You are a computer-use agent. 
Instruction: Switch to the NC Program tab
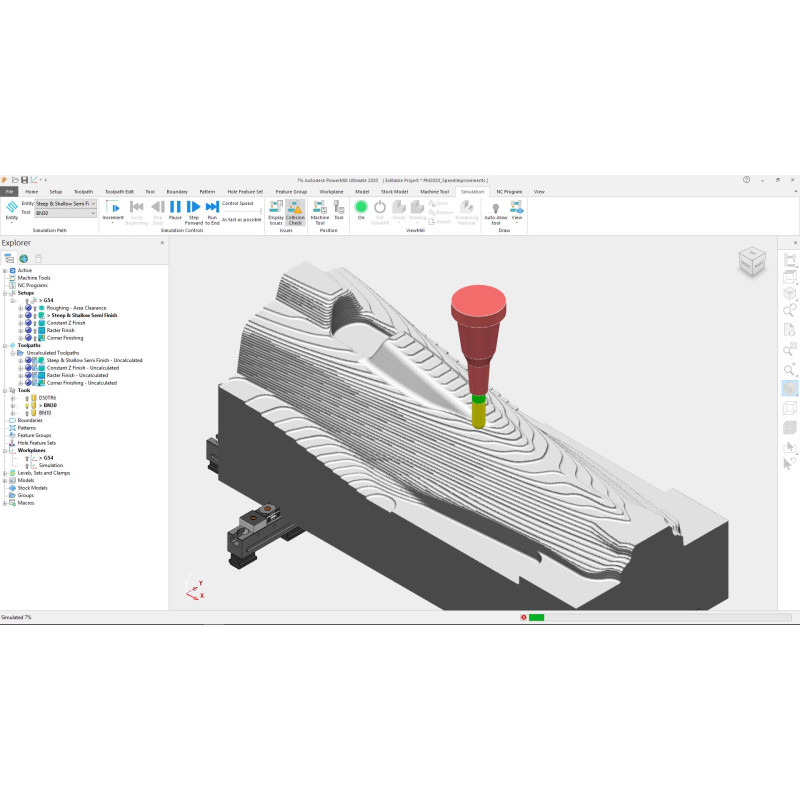(x=509, y=191)
